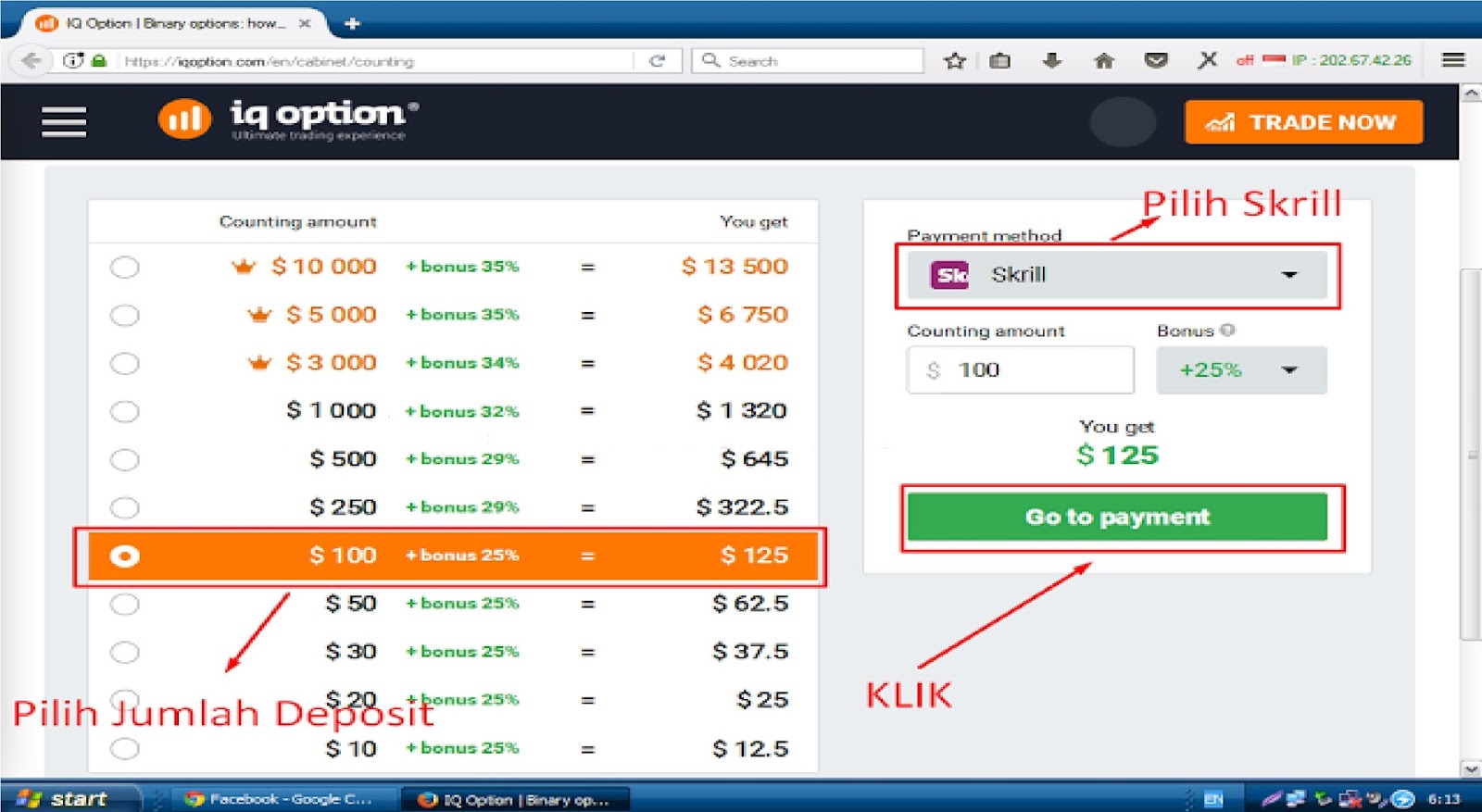Click the purple pen tray icon
This screenshot has height=812, width=1482.
[x=1272, y=798]
